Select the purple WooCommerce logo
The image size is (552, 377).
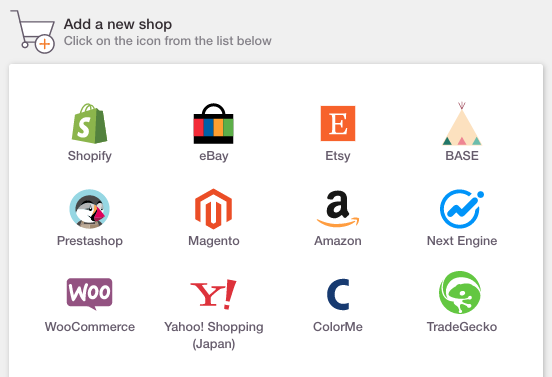[x=89, y=294]
